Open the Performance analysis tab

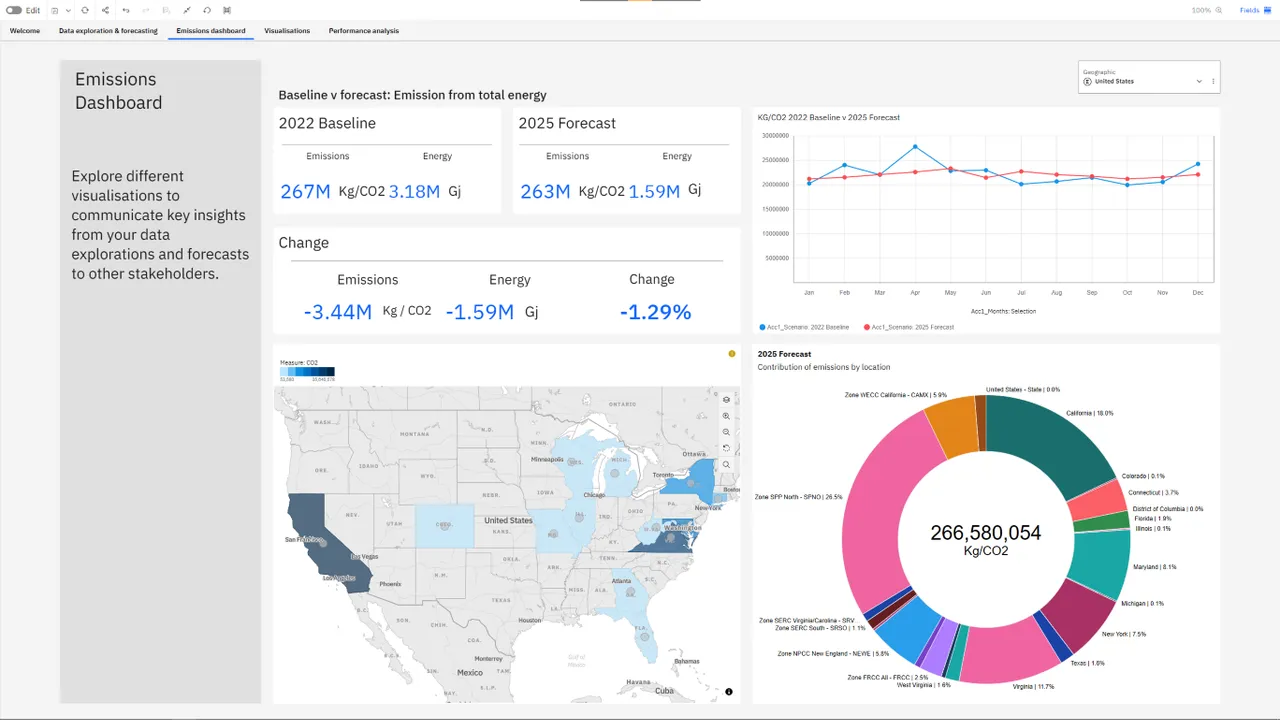tap(364, 31)
